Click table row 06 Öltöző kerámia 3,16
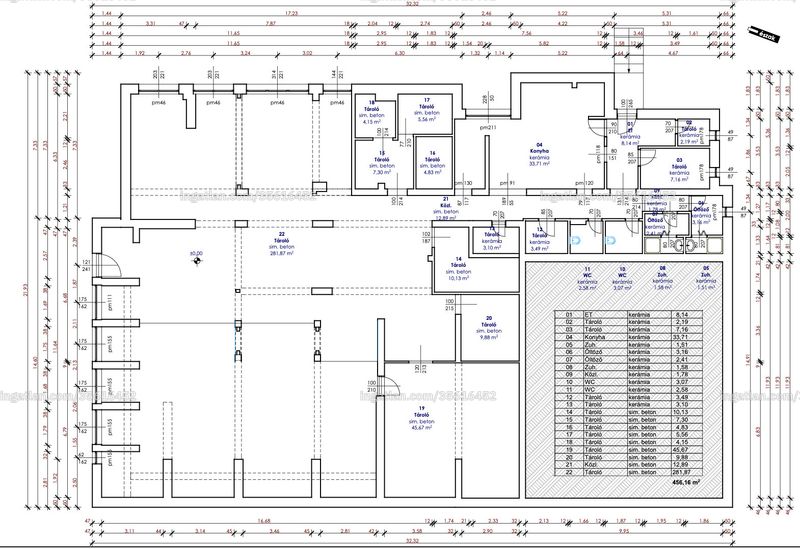This screenshot has width=800, height=549. (629, 352)
